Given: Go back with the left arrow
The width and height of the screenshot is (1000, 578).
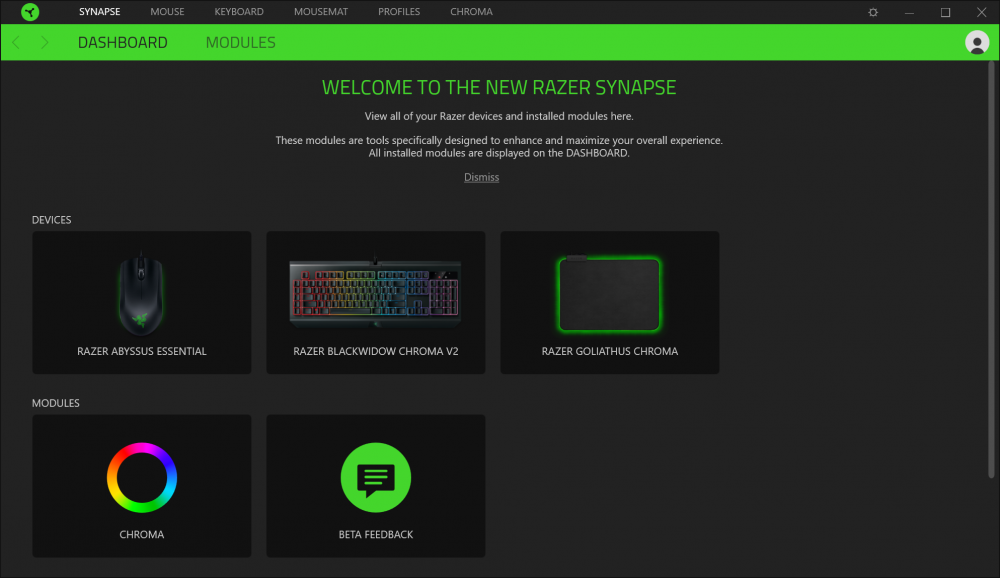Looking at the screenshot, I should click(17, 43).
